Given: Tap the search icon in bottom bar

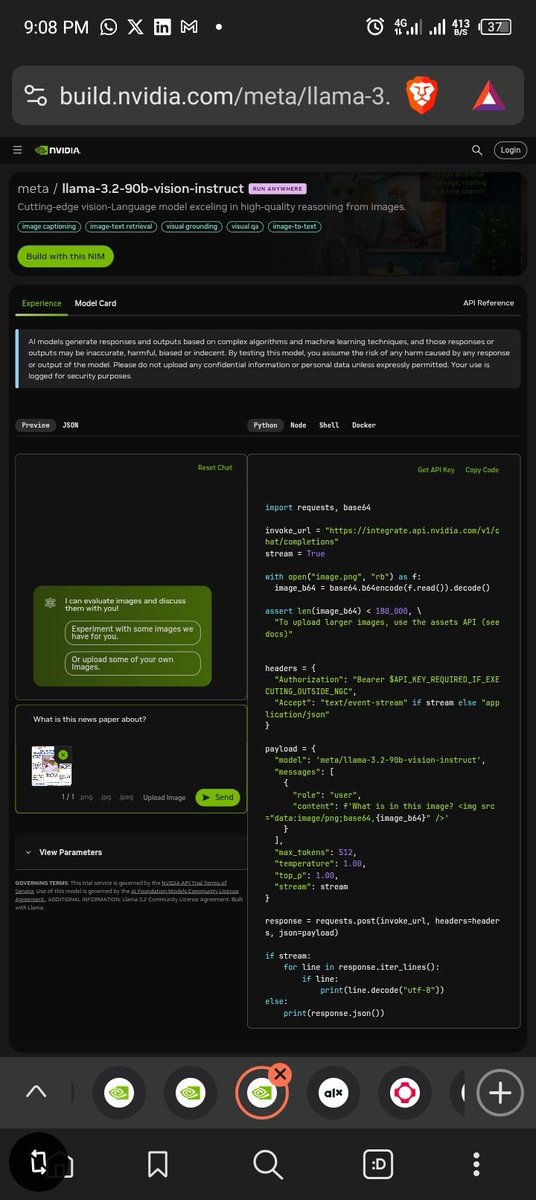Looking at the screenshot, I should click(x=267, y=1163).
